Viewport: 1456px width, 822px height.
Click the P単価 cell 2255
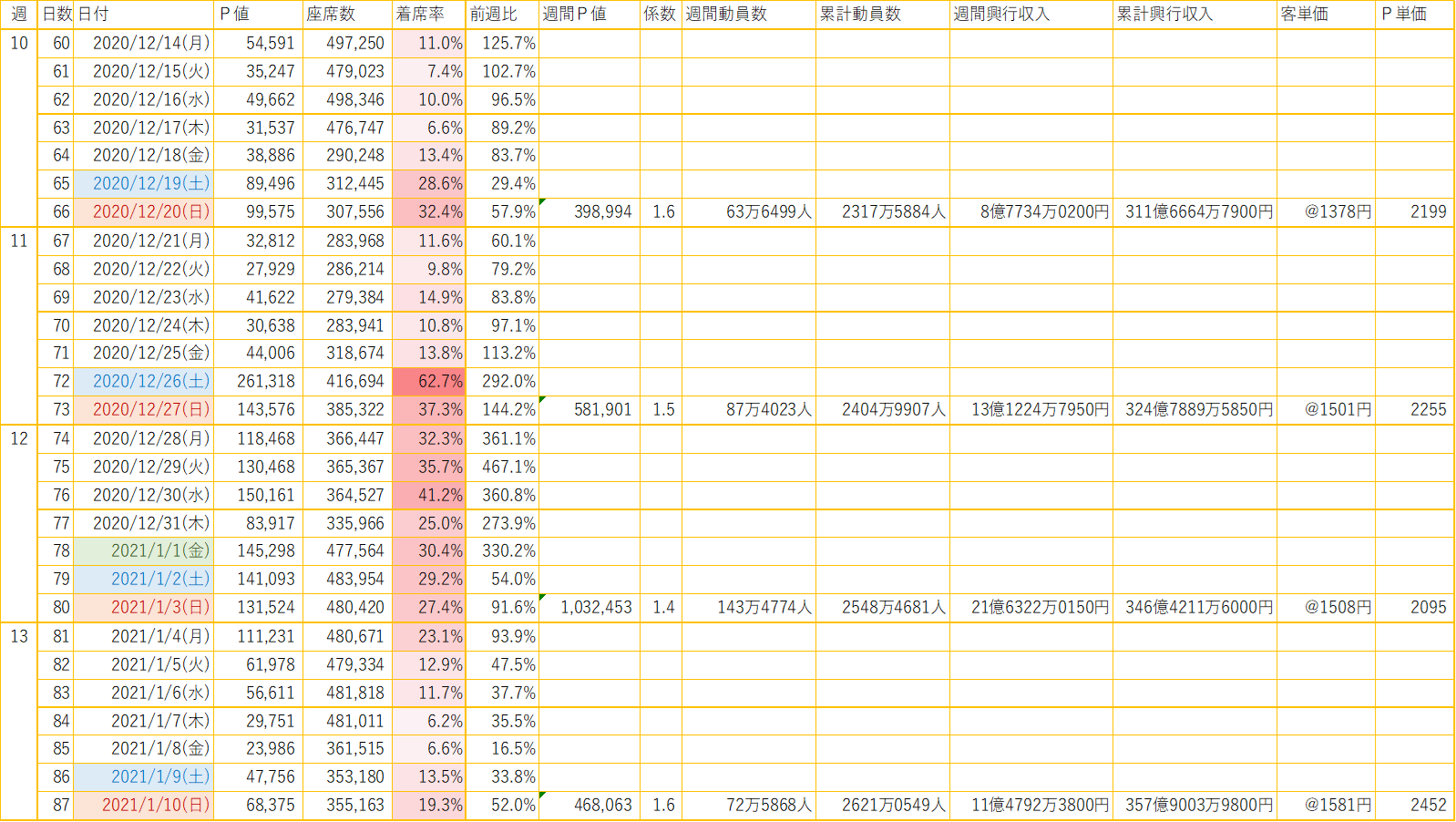point(1415,410)
